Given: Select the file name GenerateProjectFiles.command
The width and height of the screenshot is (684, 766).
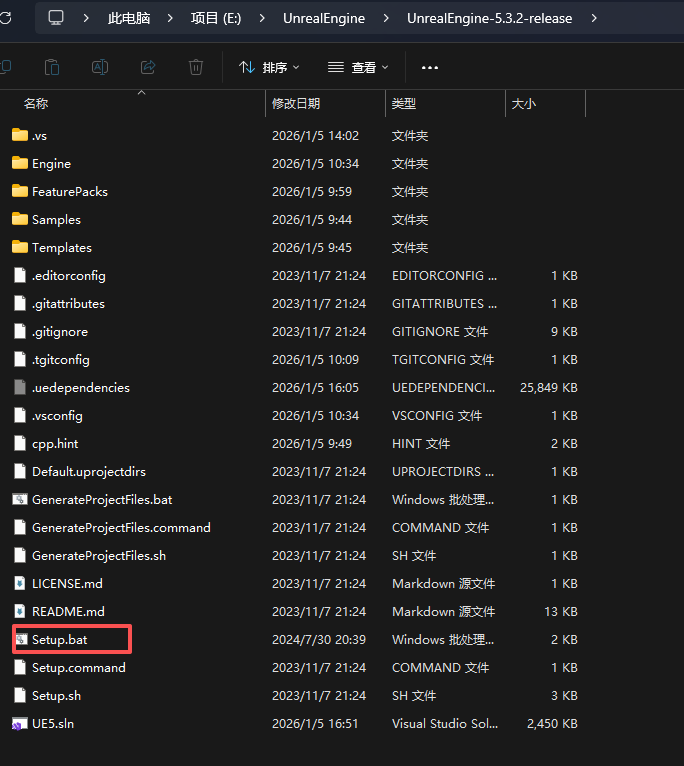Looking at the screenshot, I should pos(121,528).
